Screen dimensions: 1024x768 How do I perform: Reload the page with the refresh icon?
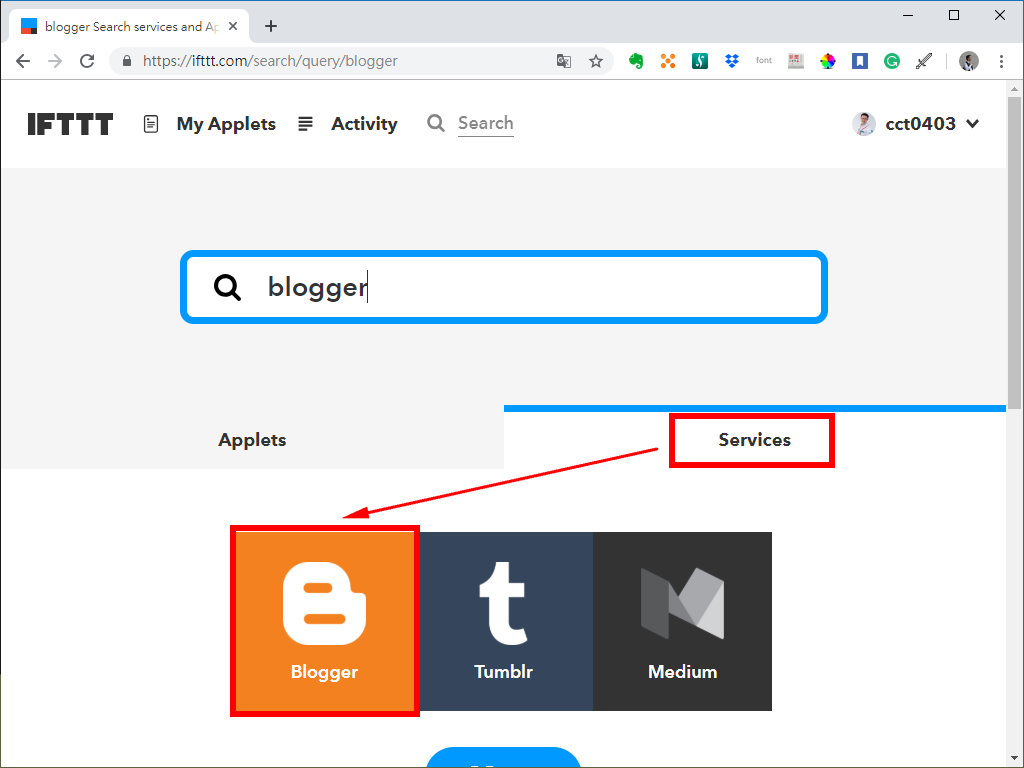[x=87, y=61]
